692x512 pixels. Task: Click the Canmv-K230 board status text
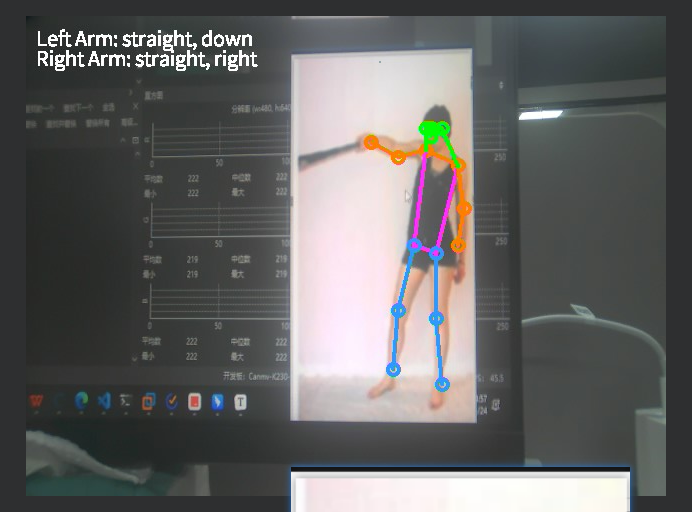pyautogui.click(x=256, y=376)
